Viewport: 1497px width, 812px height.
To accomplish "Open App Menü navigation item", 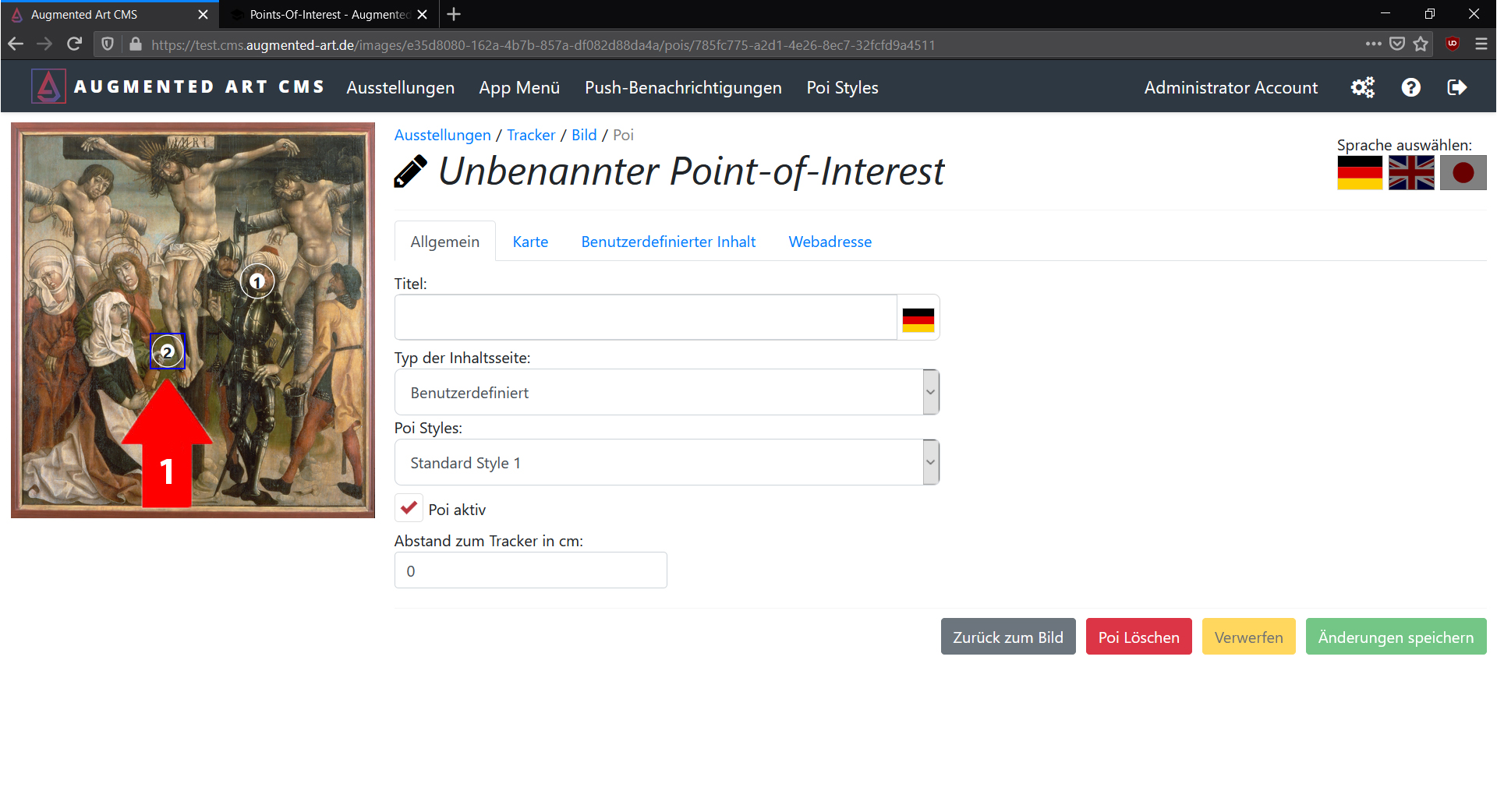I will click(x=519, y=87).
